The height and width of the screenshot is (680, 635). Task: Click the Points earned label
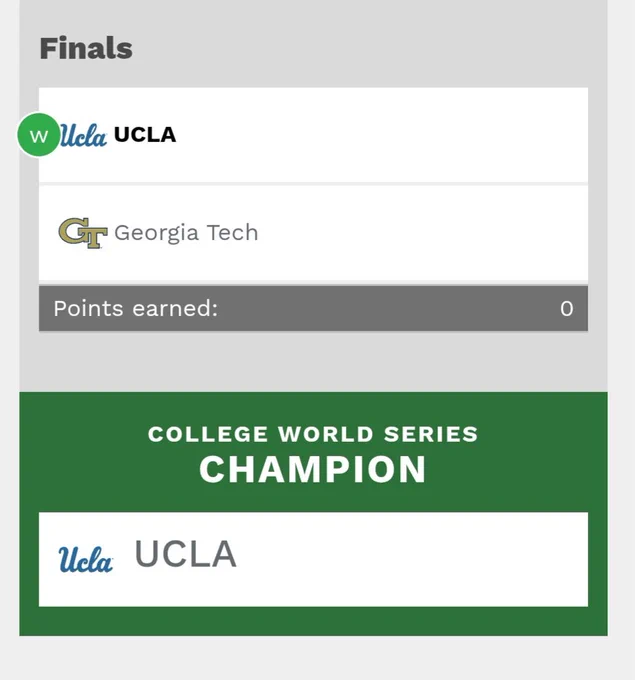click(135, 308)
